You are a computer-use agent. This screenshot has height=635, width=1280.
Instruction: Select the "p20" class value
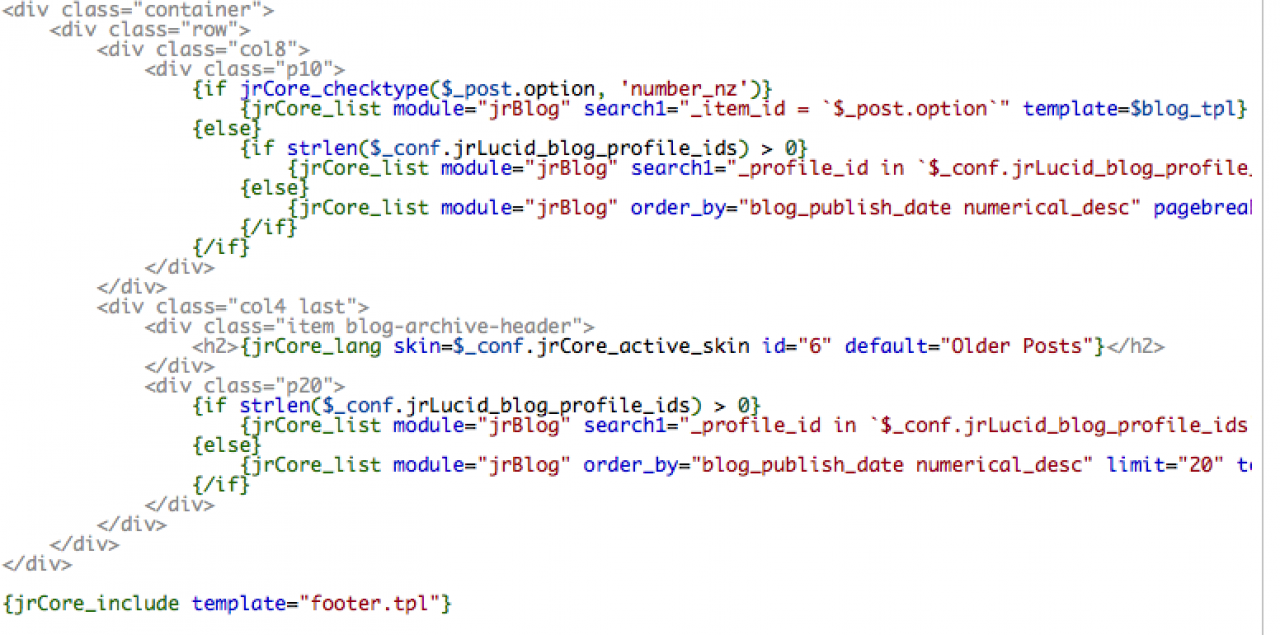point(304,385)
